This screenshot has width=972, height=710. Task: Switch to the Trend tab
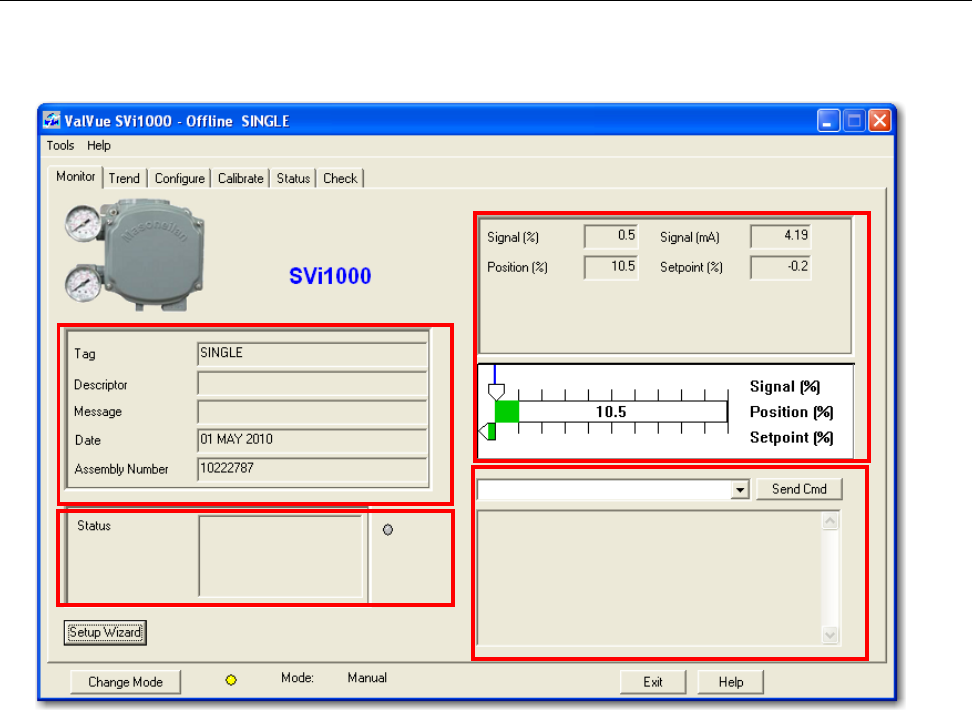pos(124,179)
